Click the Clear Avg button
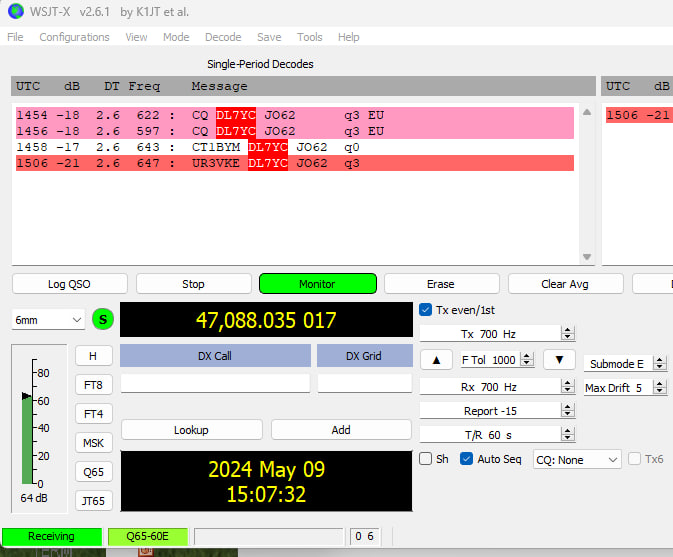673x557 pixels. click(x=565, y=284)
